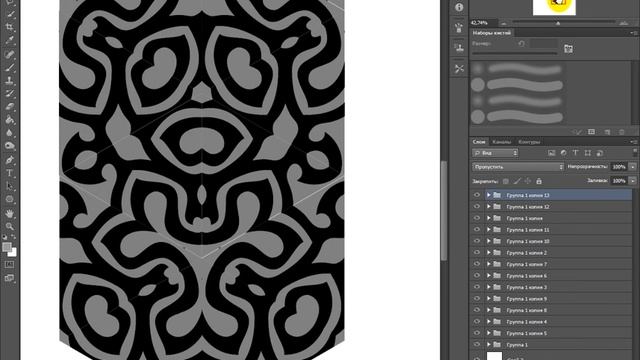The height and width of the screenshot is (360, 640).
Task: Select the Eraser tool
Action: coord(10,107)
